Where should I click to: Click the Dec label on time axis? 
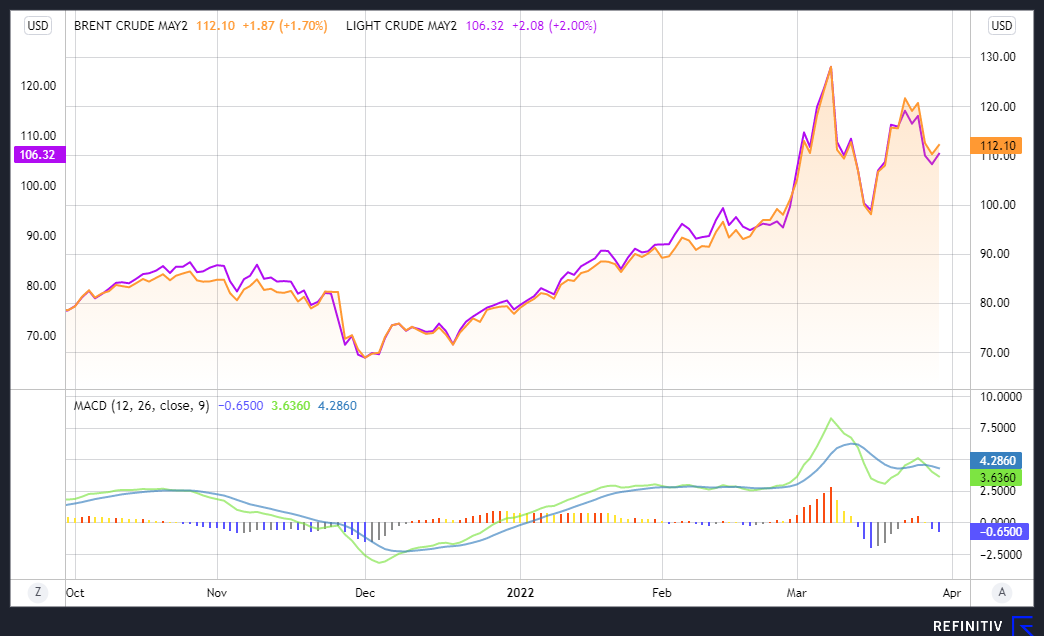(x=365, y=593)
